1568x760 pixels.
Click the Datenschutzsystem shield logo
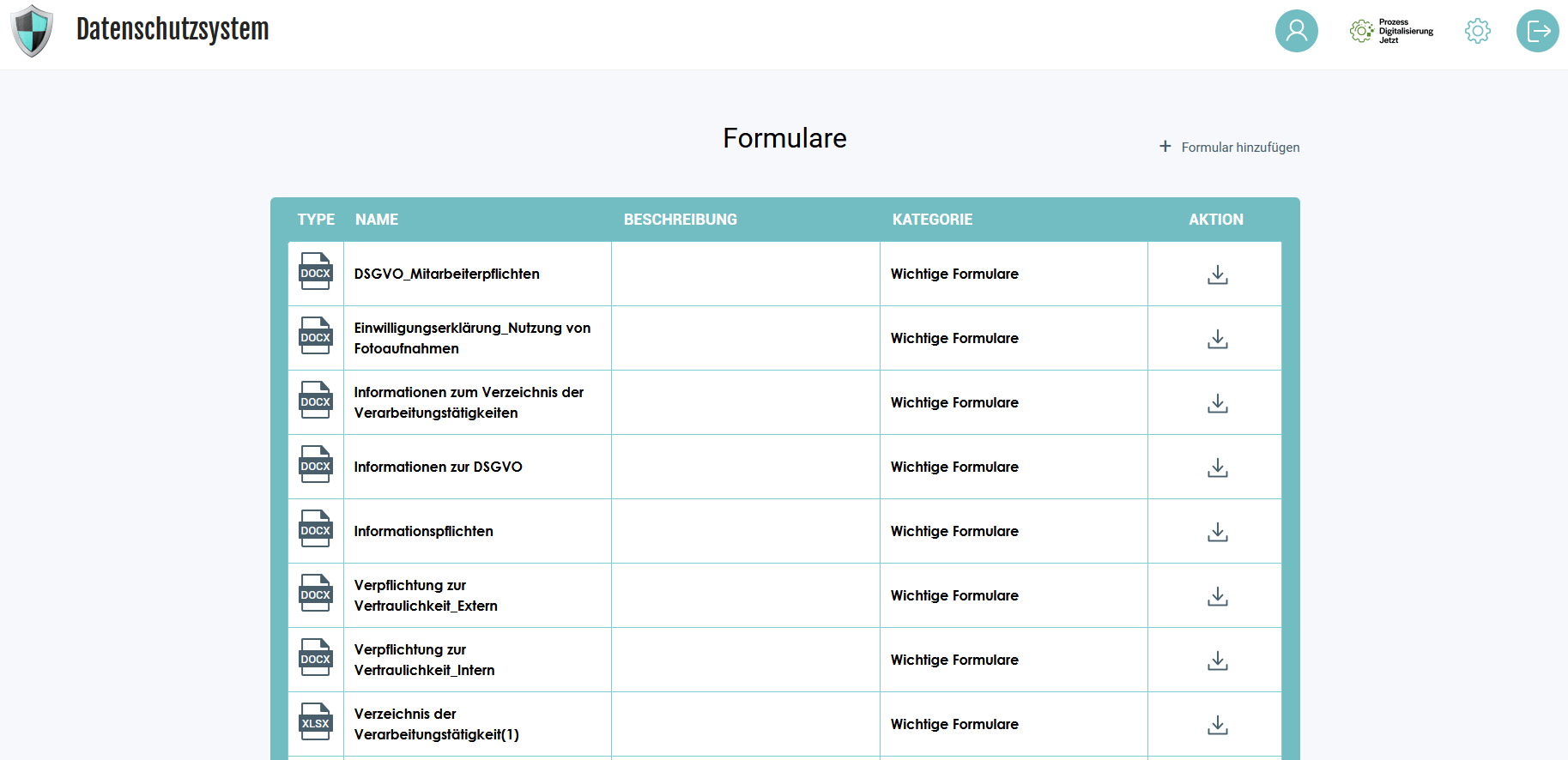32,31
